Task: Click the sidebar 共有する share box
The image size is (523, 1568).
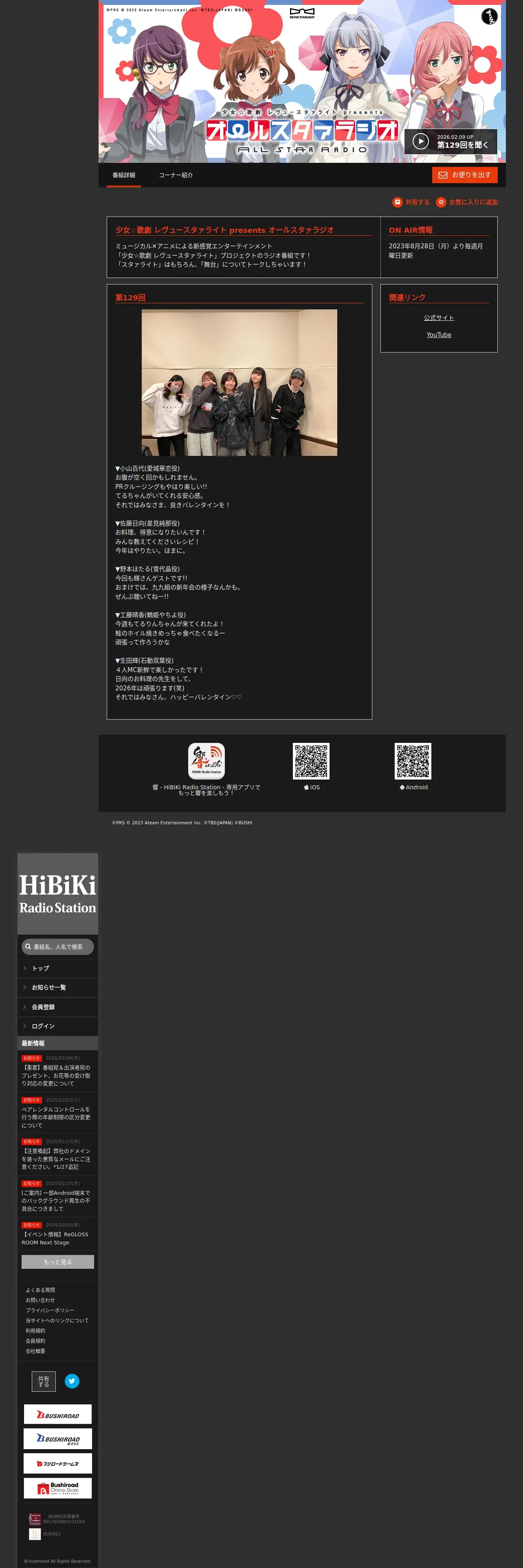Action: click(44, 1381)
